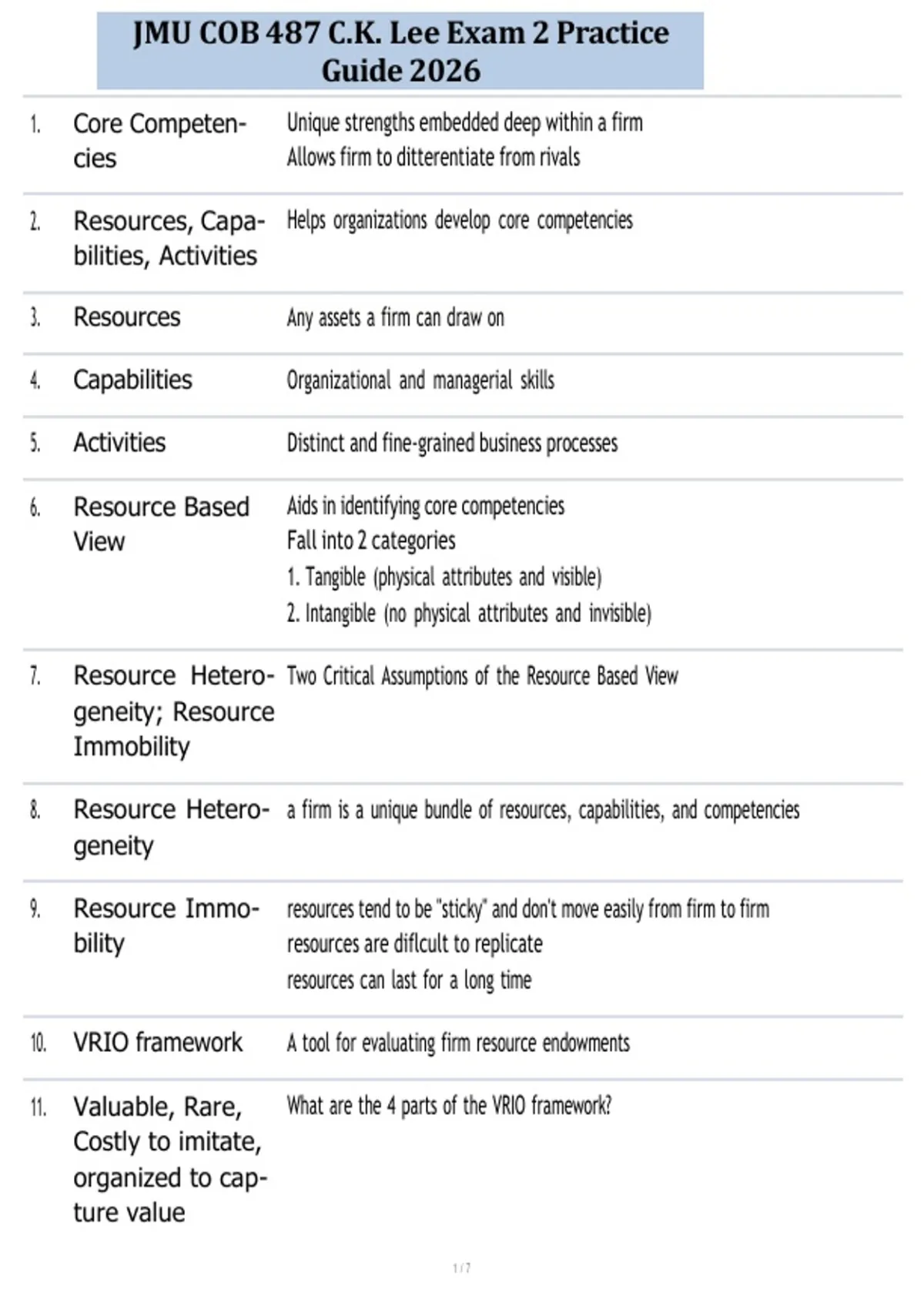Click 'Distinct and fine-grained business processes' text

click(x=452, y=444)
